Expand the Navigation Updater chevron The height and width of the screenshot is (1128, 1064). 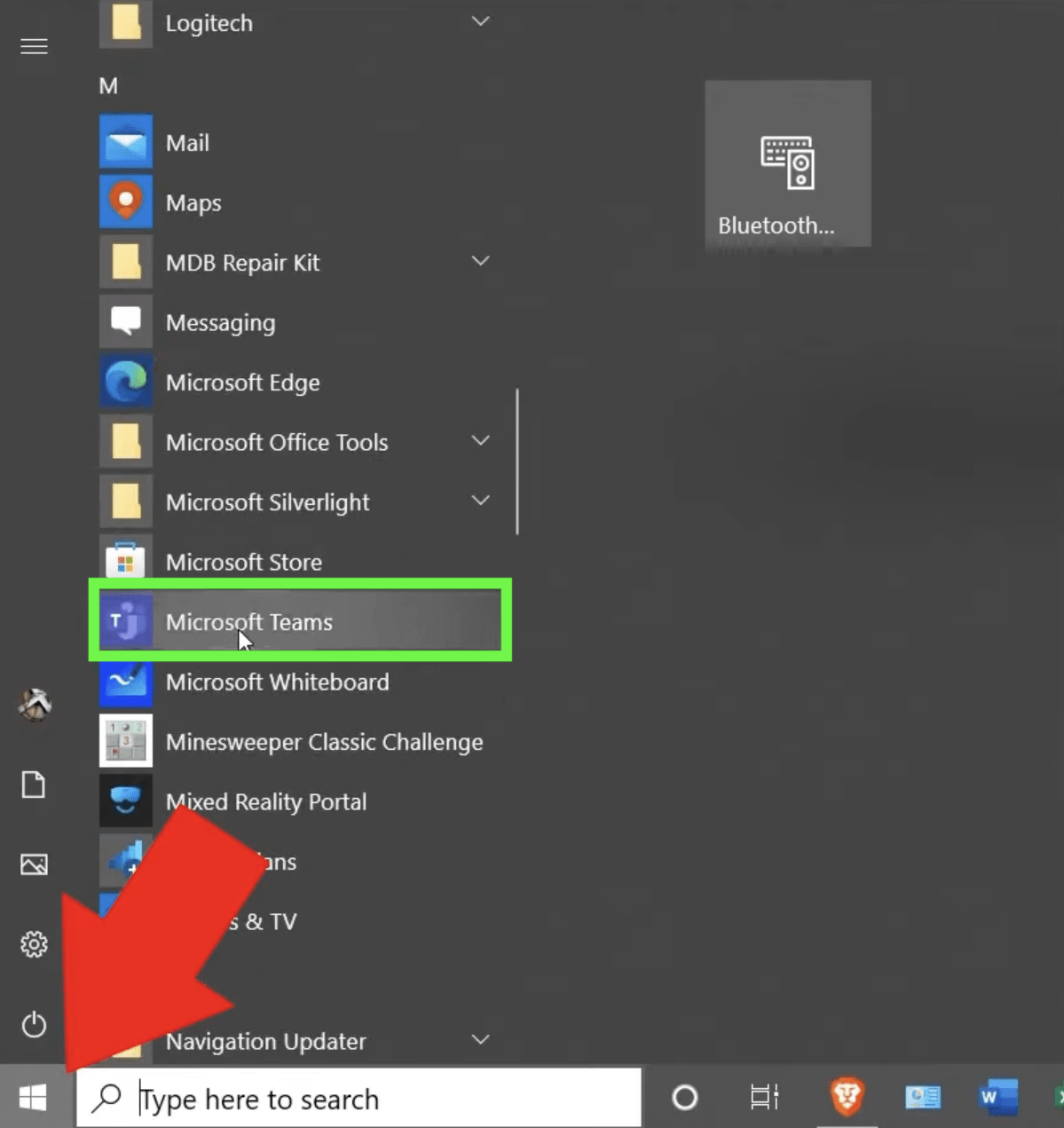pyautogui.click(x=480, y=1039)
